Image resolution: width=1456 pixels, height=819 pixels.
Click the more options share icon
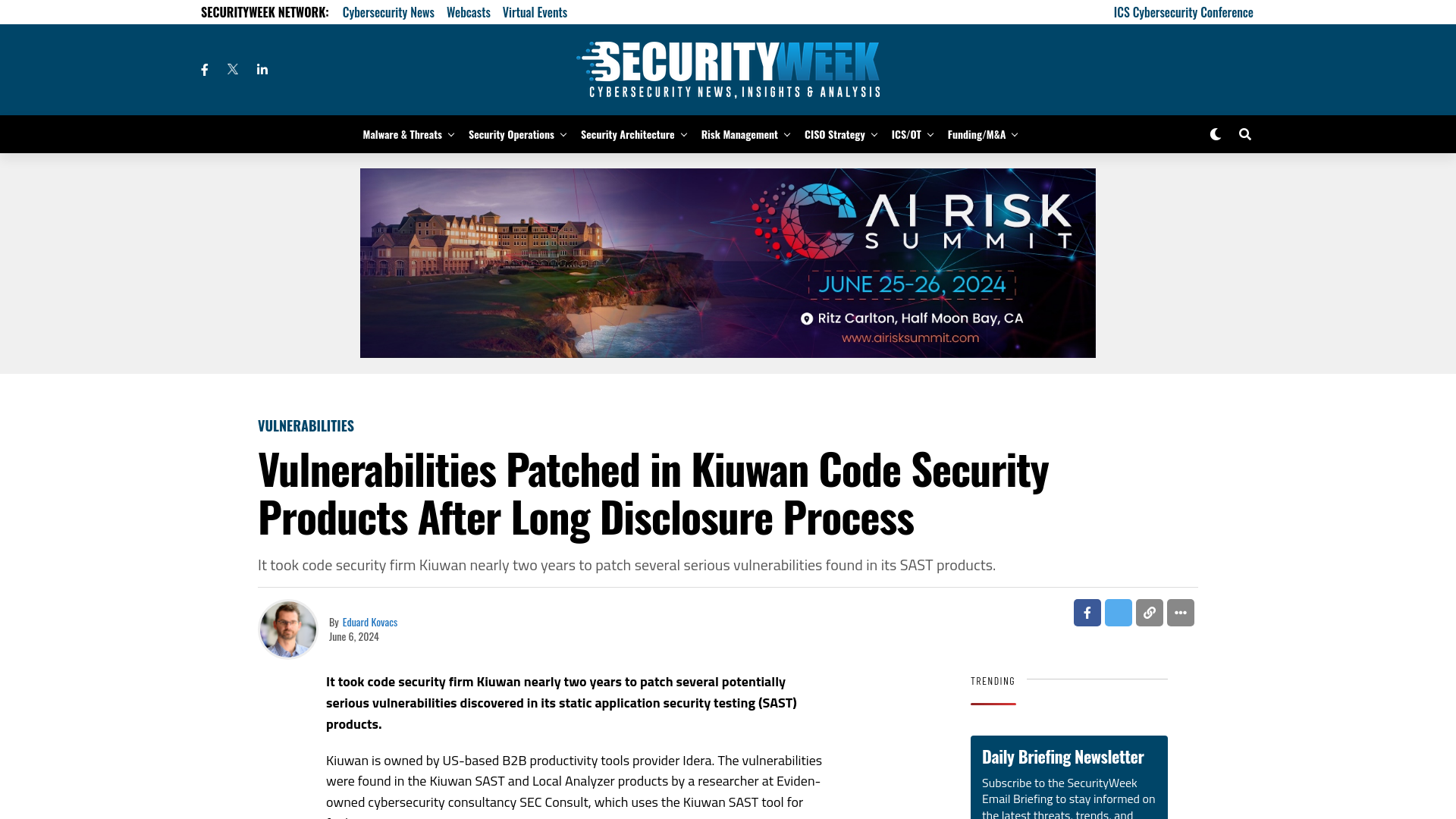pos(1180,612)
